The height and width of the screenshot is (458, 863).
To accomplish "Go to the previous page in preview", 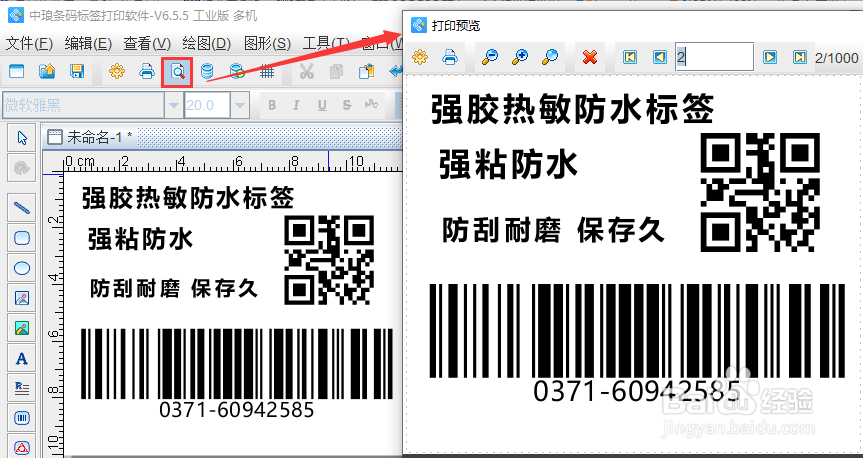I will (x=660, y=57).
